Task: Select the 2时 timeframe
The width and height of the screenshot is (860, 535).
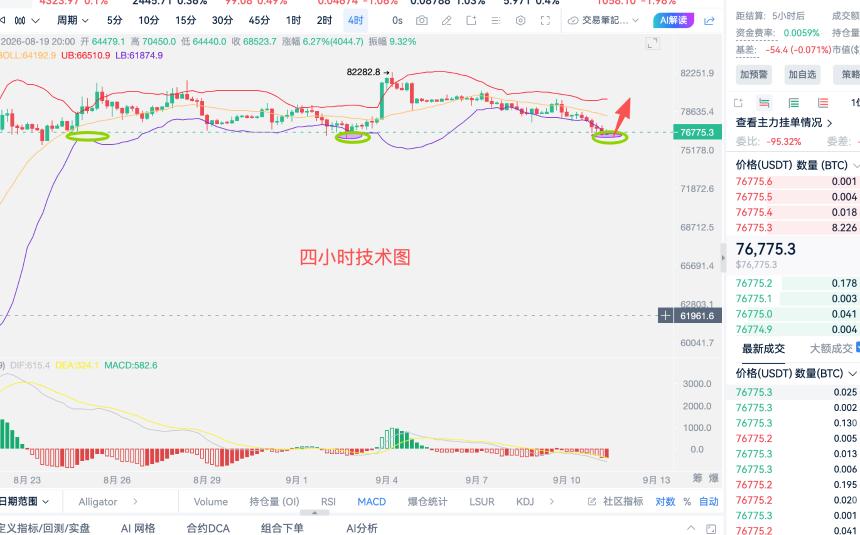Action: coord(324,20)
